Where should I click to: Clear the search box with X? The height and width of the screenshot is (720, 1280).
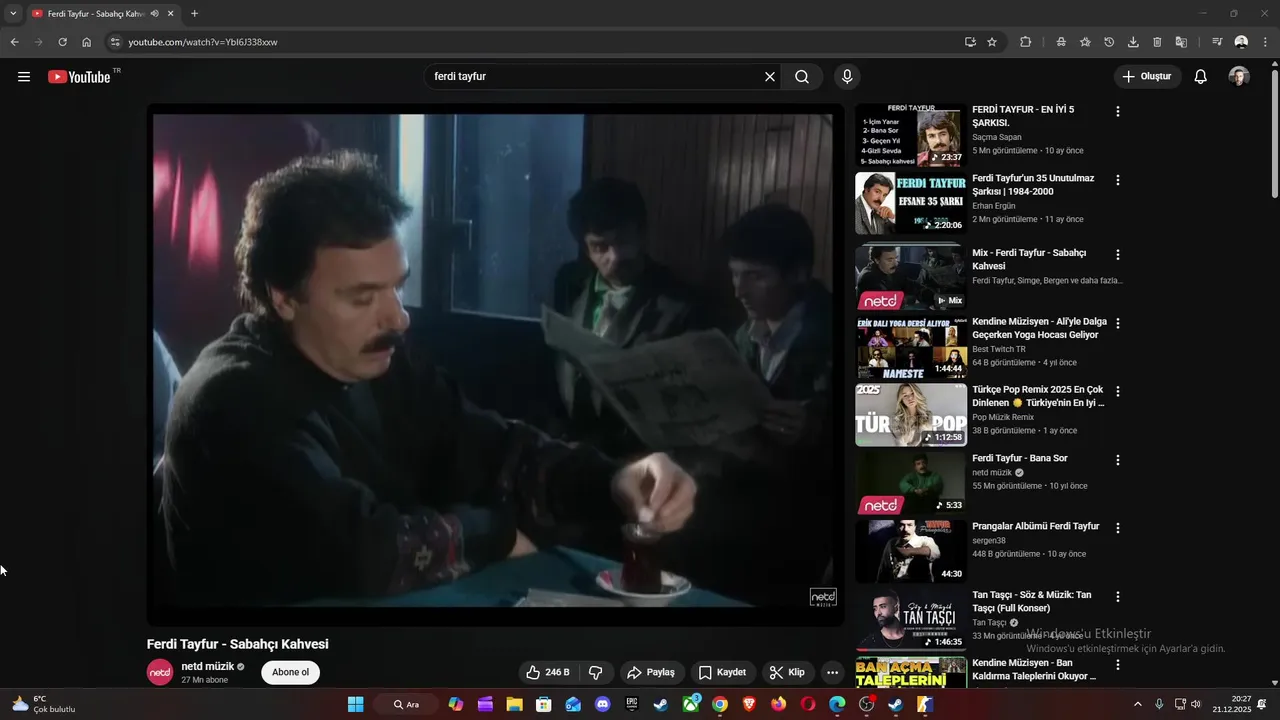click(770, 77)
